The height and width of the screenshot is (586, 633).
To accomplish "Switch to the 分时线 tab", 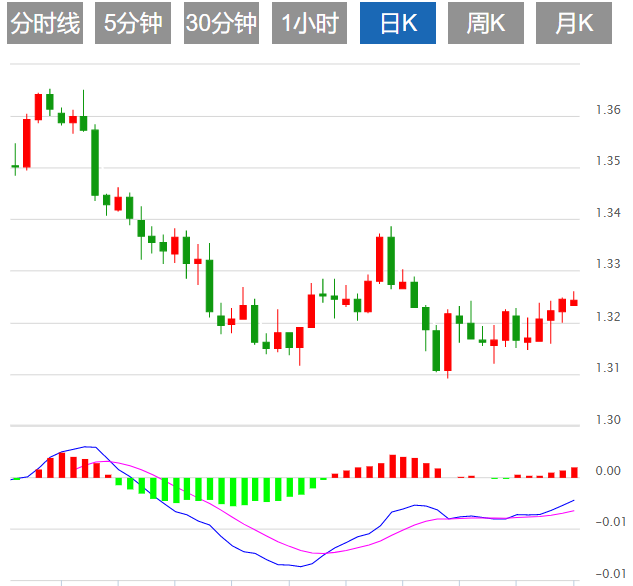I will click(x=45, y=23).
